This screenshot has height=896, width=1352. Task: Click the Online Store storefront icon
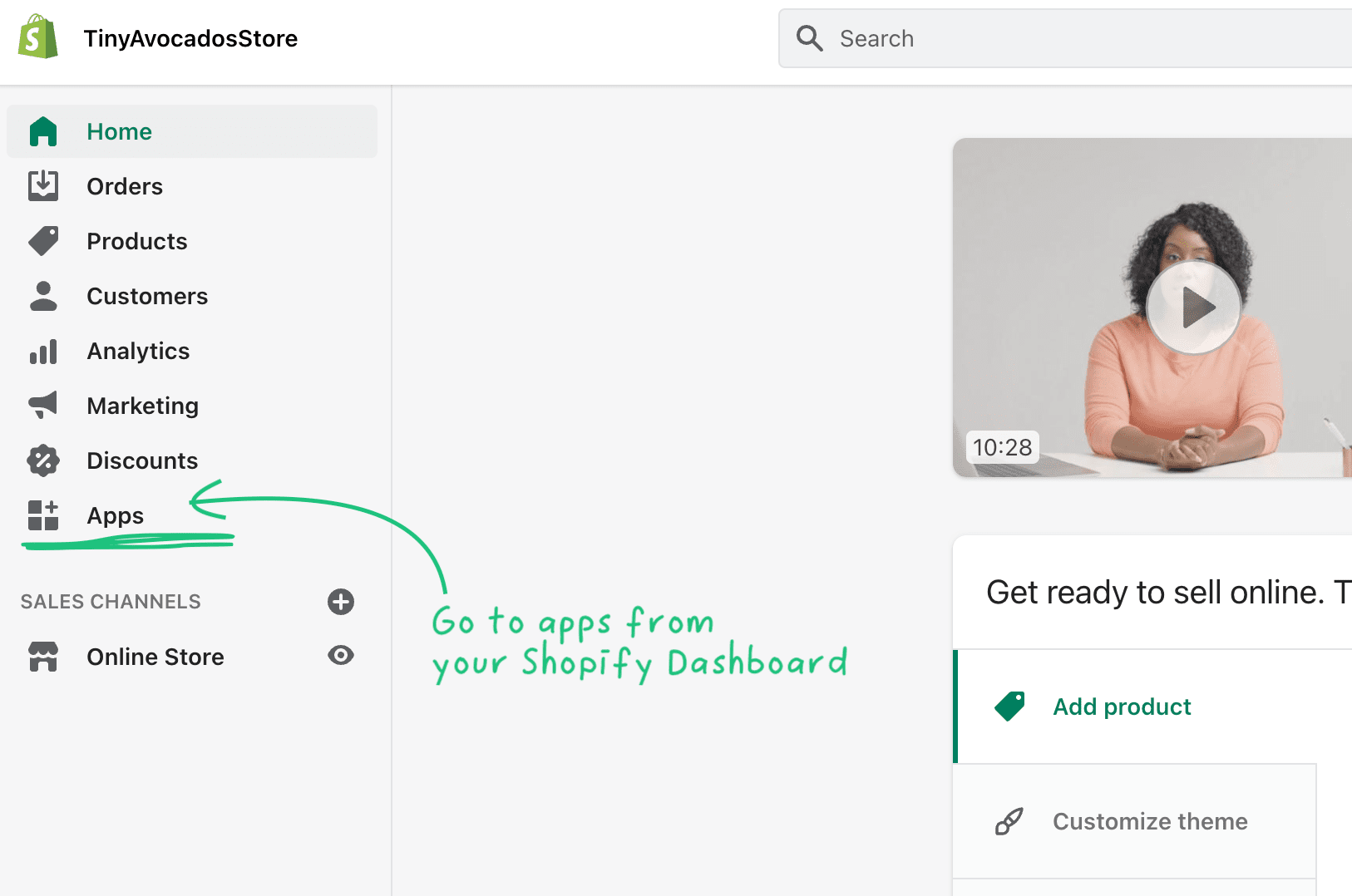tap(43, 657)
